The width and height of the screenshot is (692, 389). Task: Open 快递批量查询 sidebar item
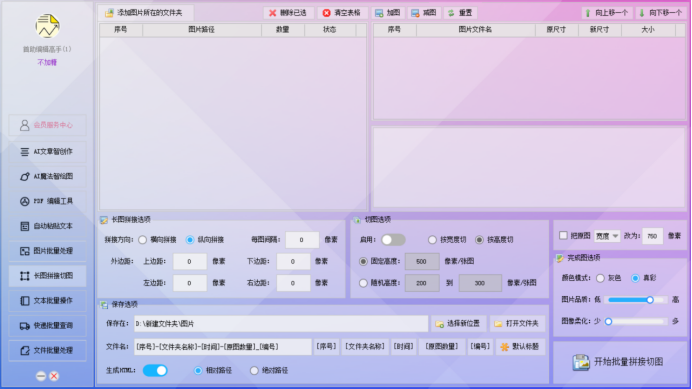pyautogui.click(x=47, y=325)
